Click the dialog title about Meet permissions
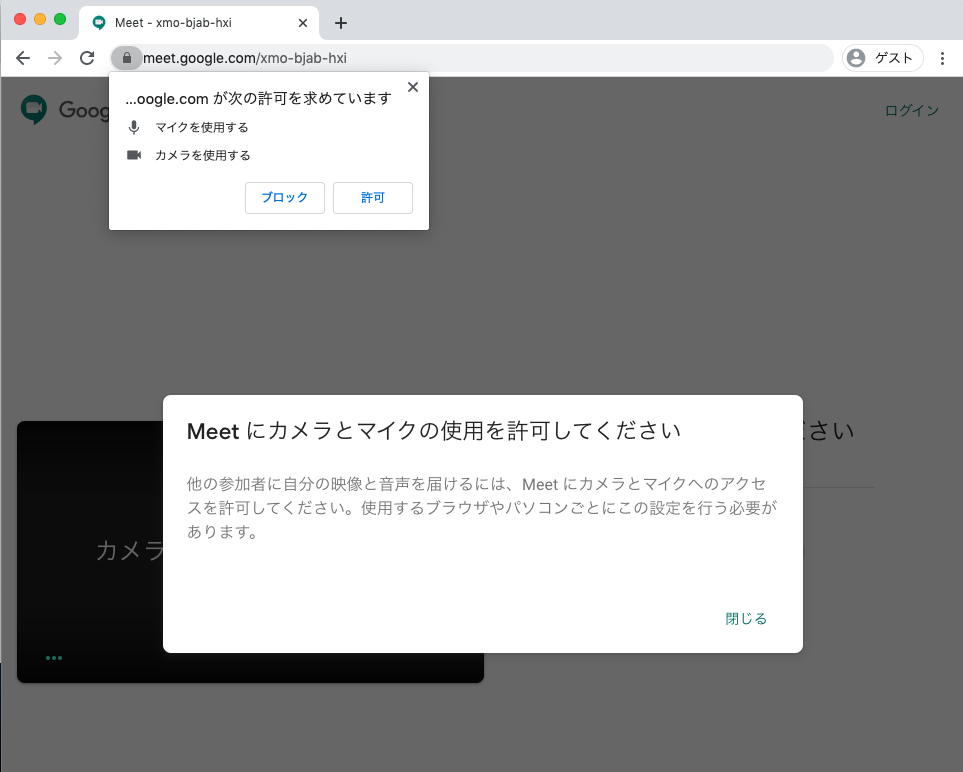Image resolution: width=963 pixels, height=772 pixels. coord(434,431)
